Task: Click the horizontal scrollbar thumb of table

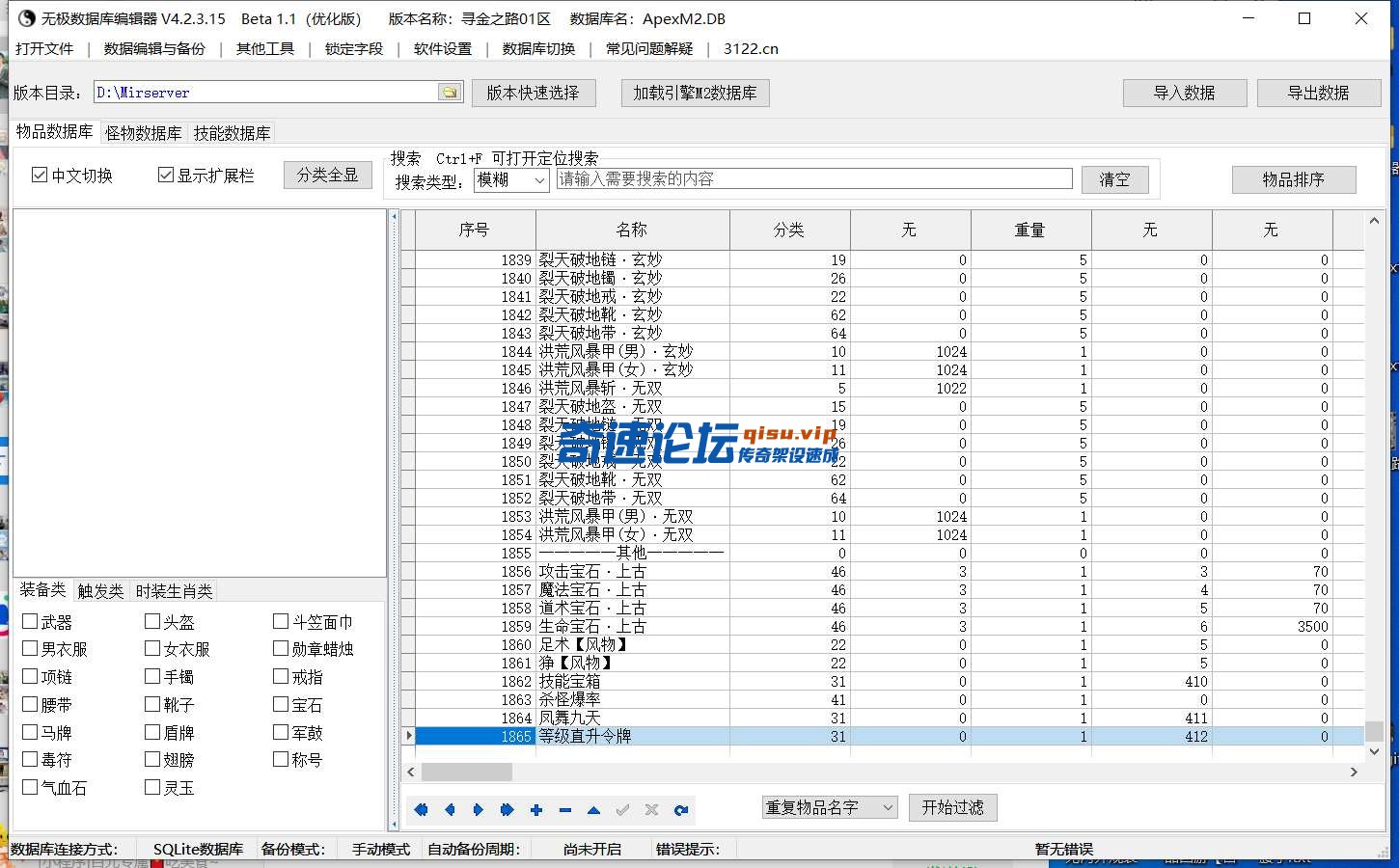Action: 467,772
